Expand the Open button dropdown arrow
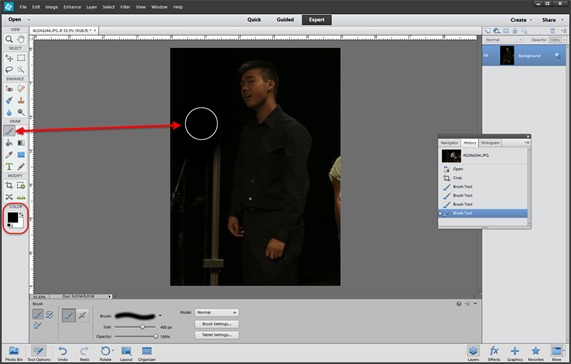Viewport: 571px width, 364px height. point(29,20)
